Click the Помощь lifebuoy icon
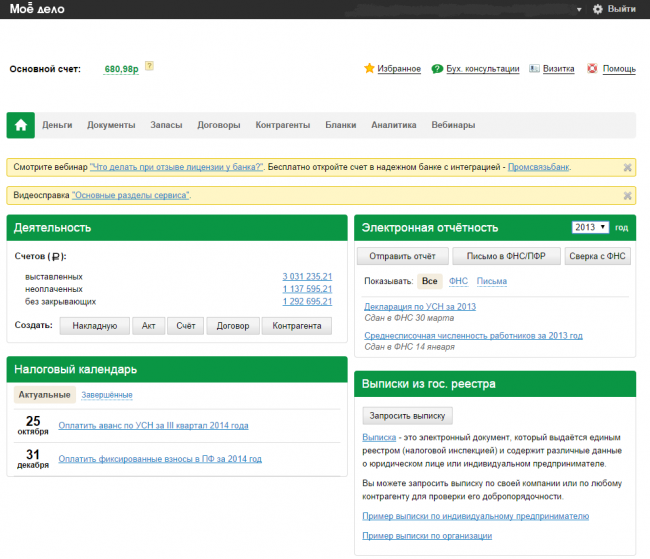 tap(592, 68)
